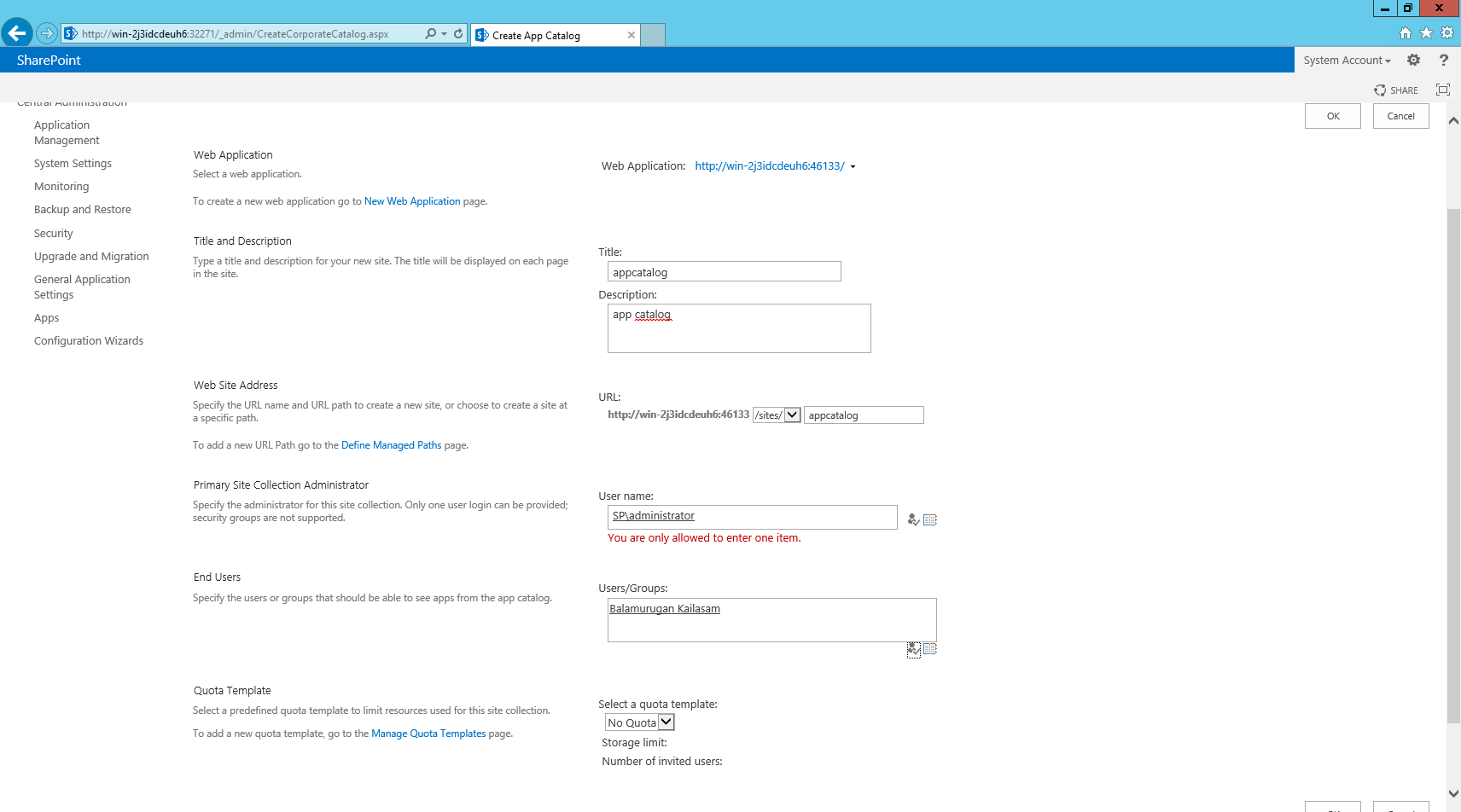Screen dimensions: 1461x812
Task: Follow the New Web Application link
Action: [x=412, y=201]
